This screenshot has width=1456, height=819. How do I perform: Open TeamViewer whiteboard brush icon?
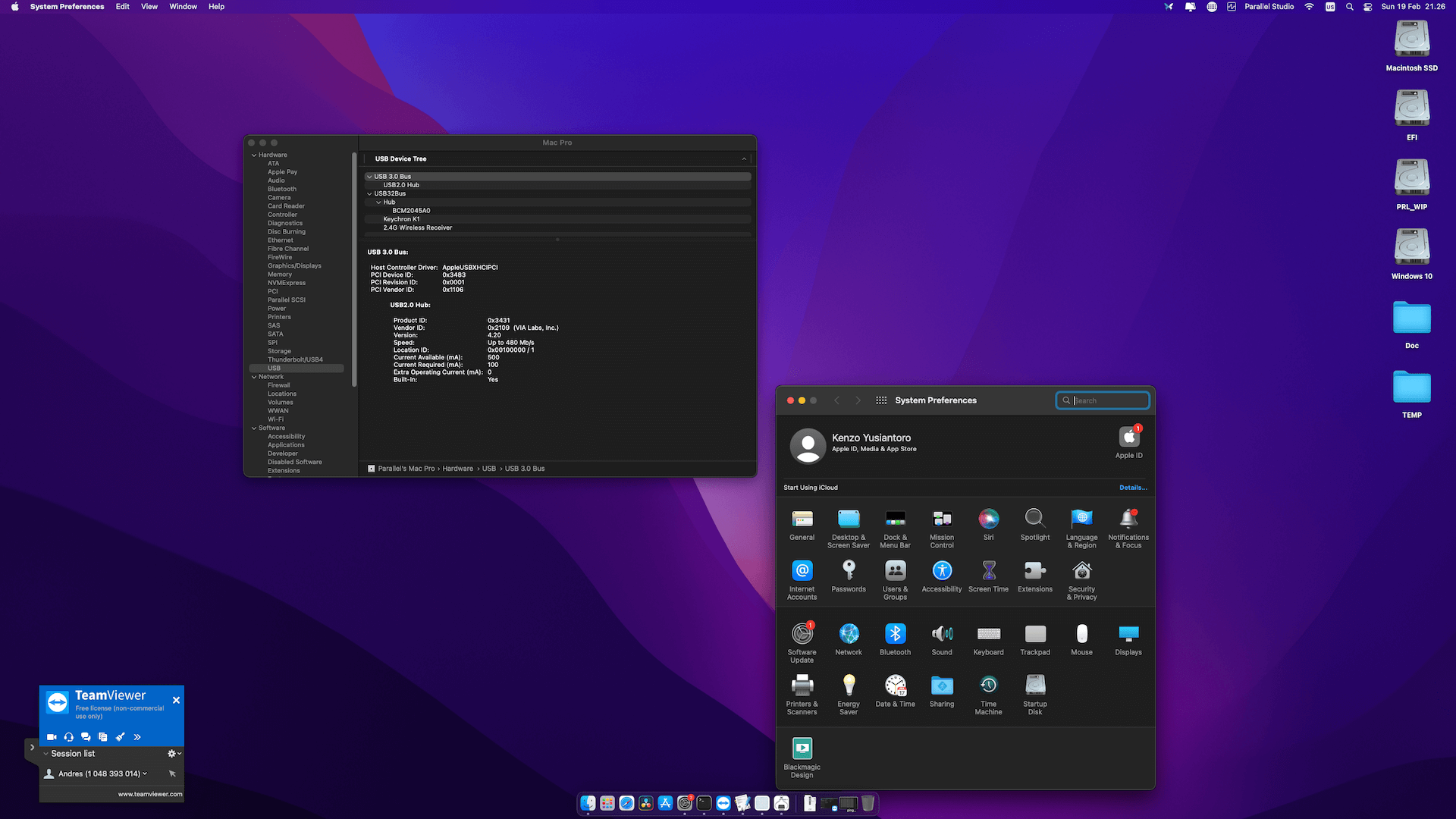[x=120, y=737]
